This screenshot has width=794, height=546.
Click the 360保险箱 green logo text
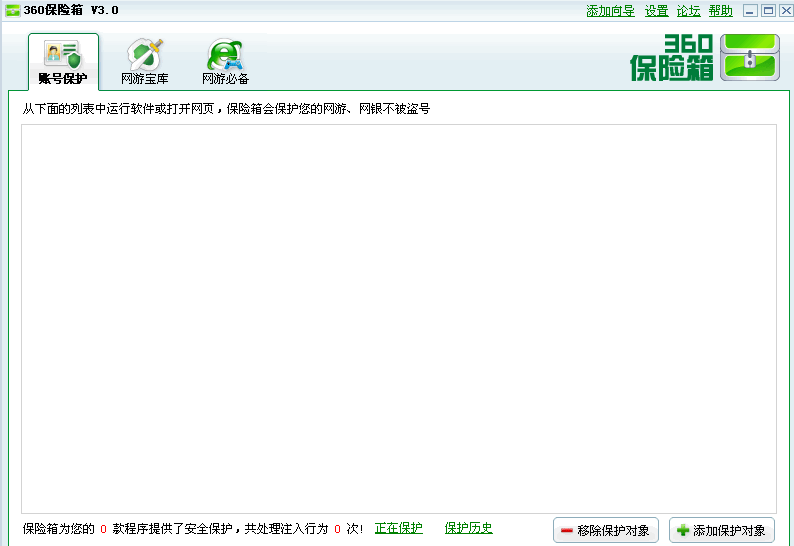pos(672,58)
